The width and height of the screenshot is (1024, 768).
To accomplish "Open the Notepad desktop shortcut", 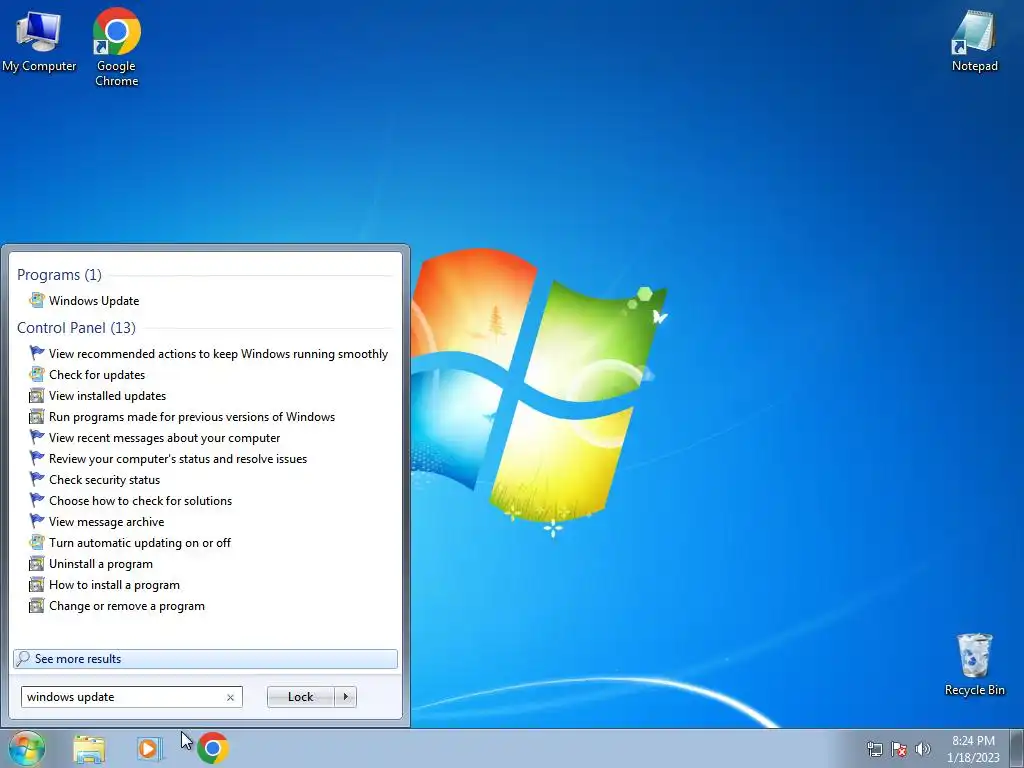I will click(x=974, y=40).
